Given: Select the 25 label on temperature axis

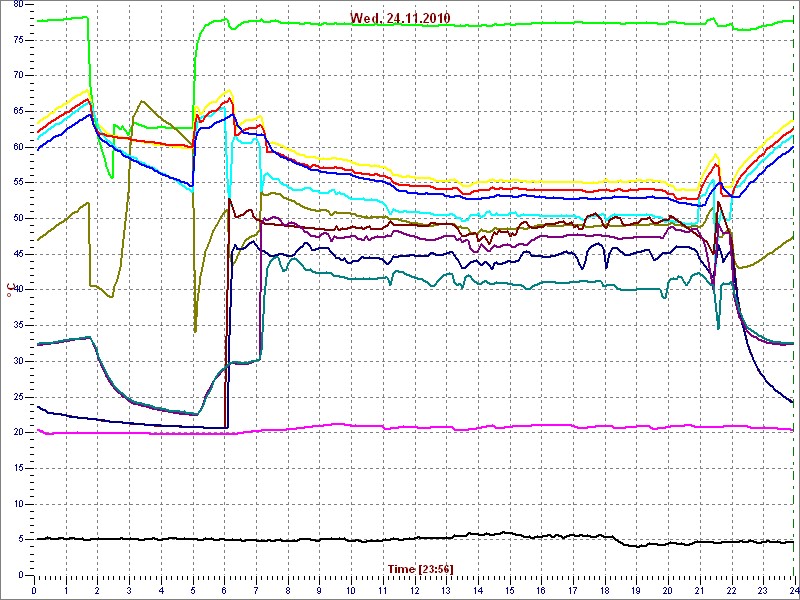Looking at the screenshot, I should [17, 397].
